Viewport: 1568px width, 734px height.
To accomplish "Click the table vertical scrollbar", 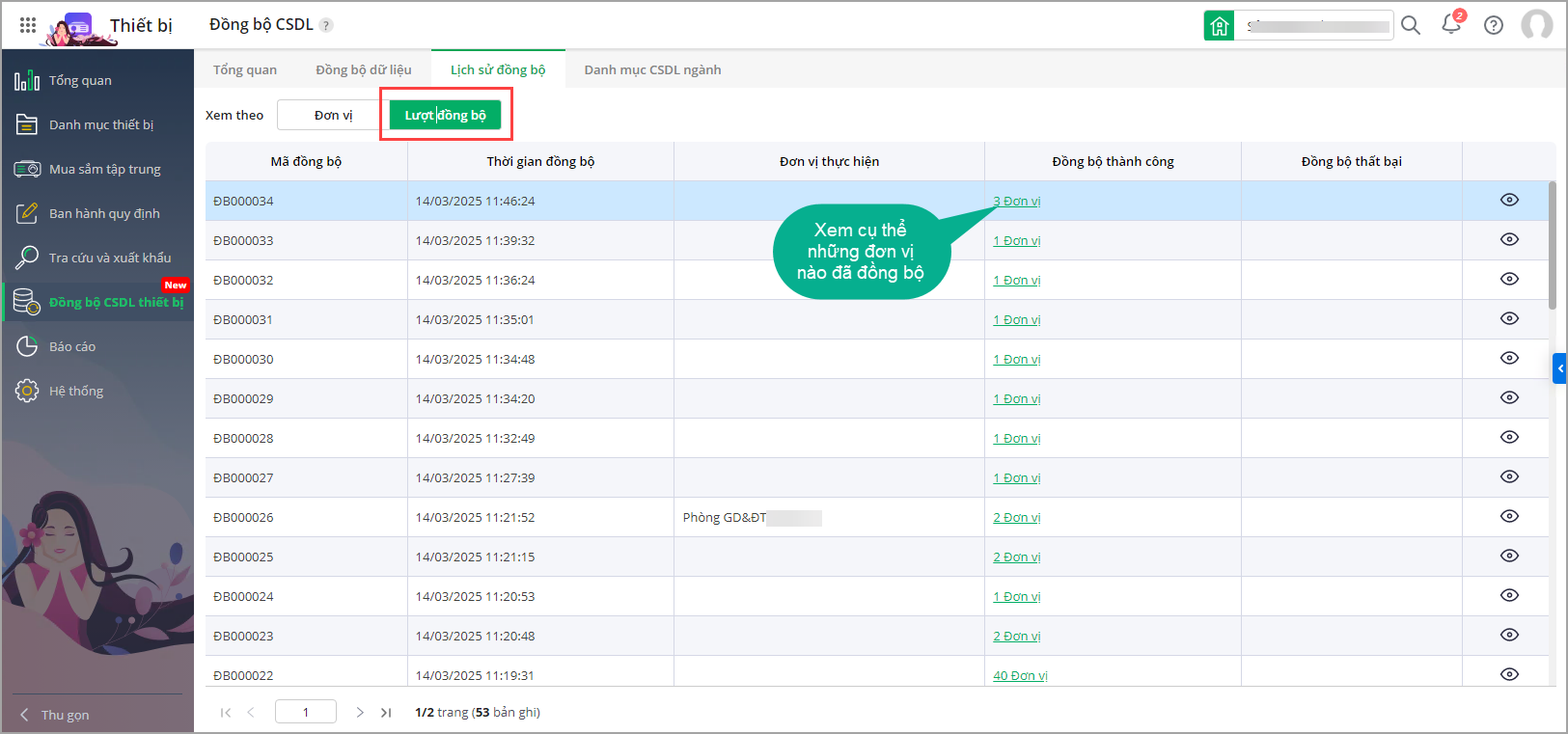I will pyautogui.click(x=1552, y=246).
